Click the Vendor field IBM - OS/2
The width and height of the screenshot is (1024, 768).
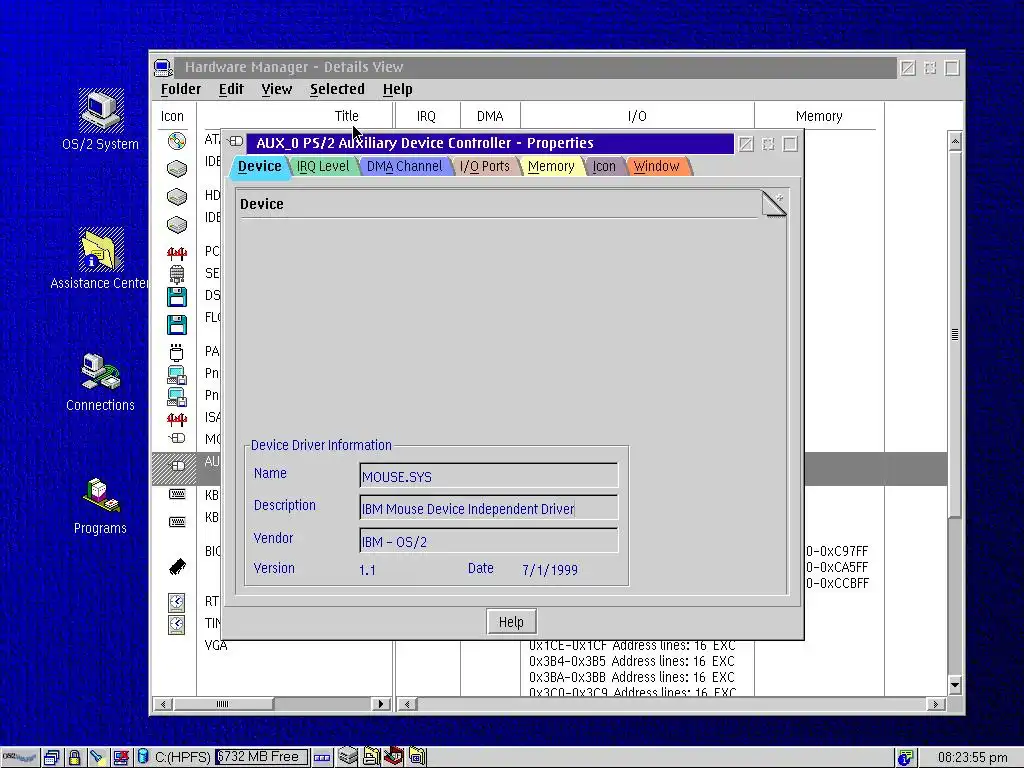488,541
